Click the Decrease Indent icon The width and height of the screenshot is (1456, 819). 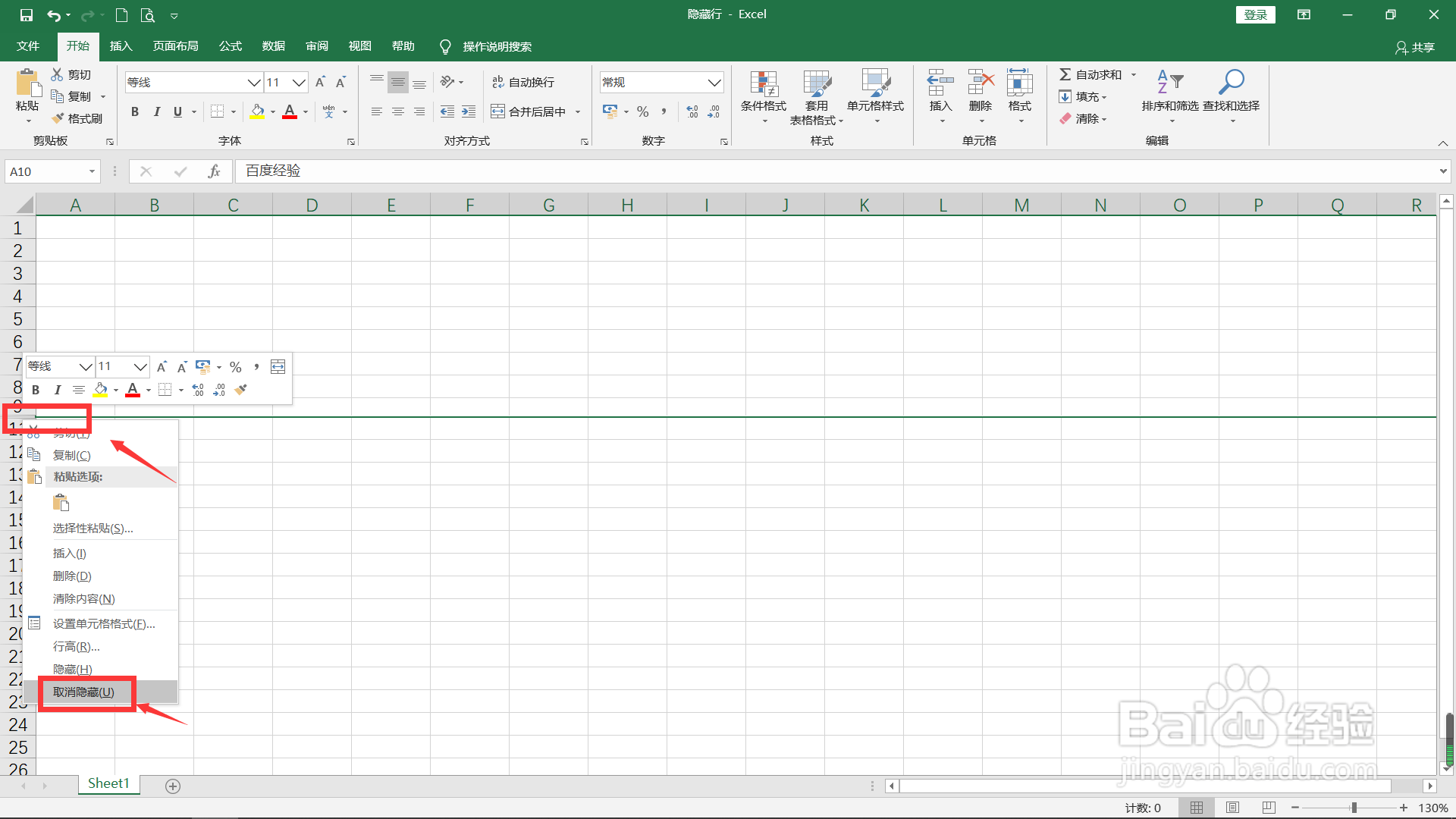[447, 111]
